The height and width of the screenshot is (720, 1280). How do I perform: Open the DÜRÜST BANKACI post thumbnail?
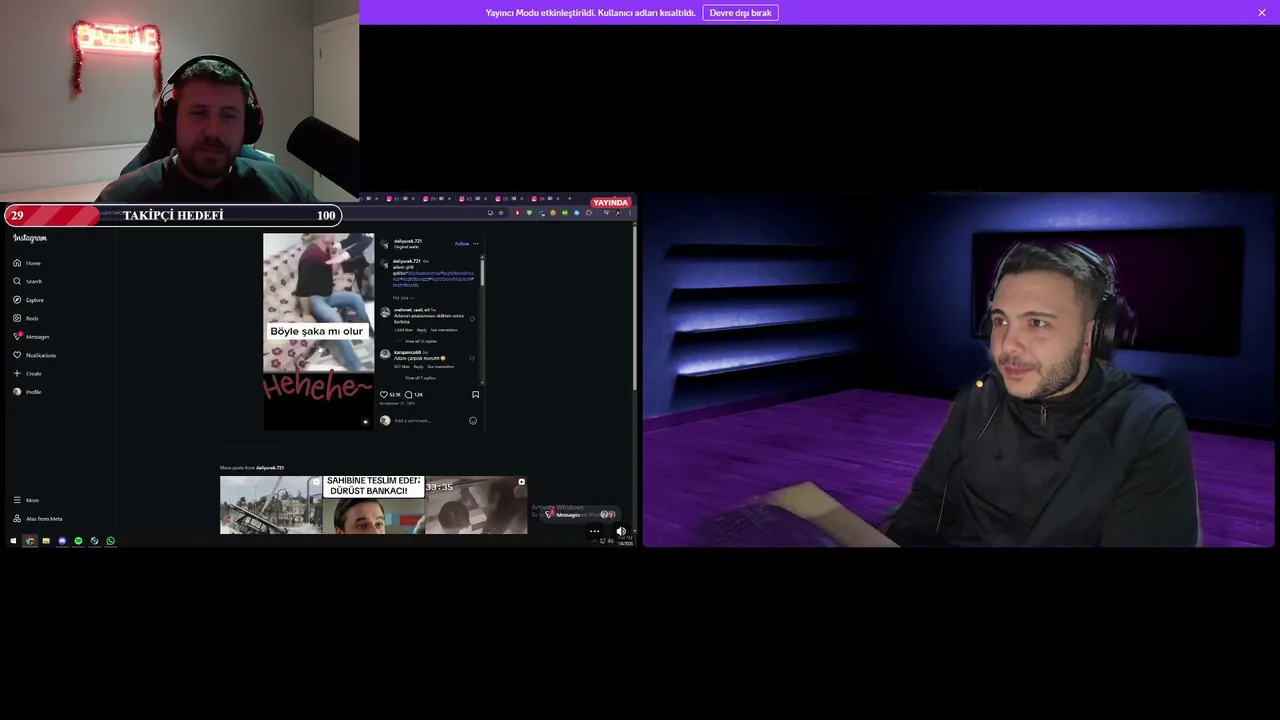(373, 505)
